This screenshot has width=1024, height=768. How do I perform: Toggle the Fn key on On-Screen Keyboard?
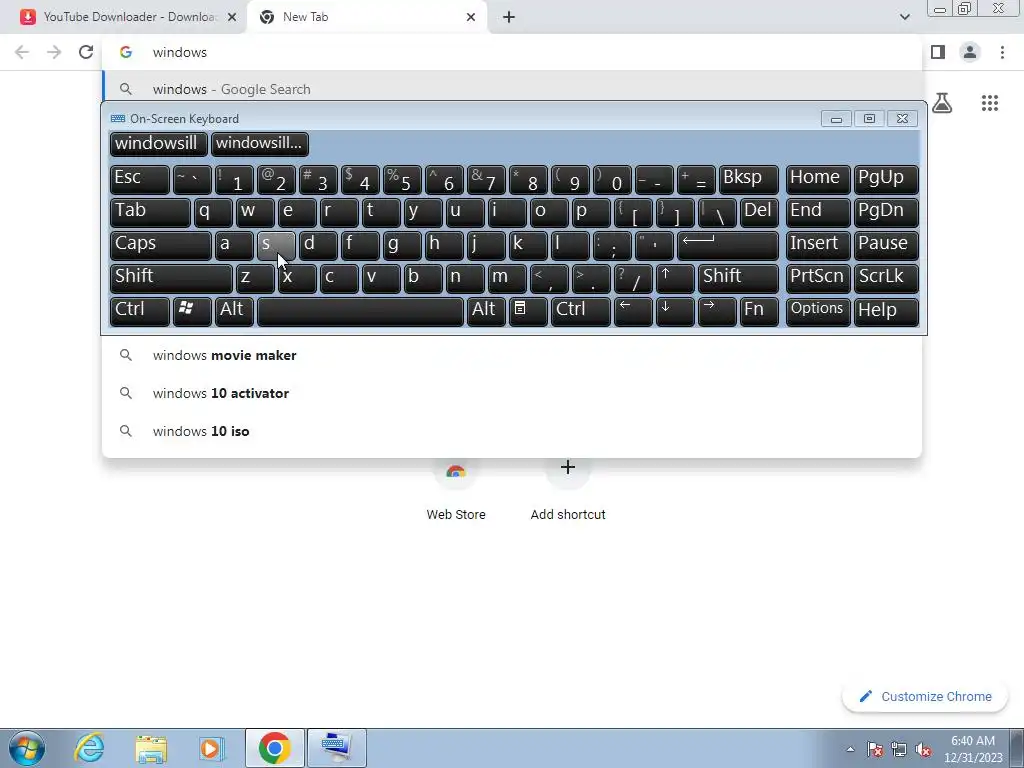point(760,312)
